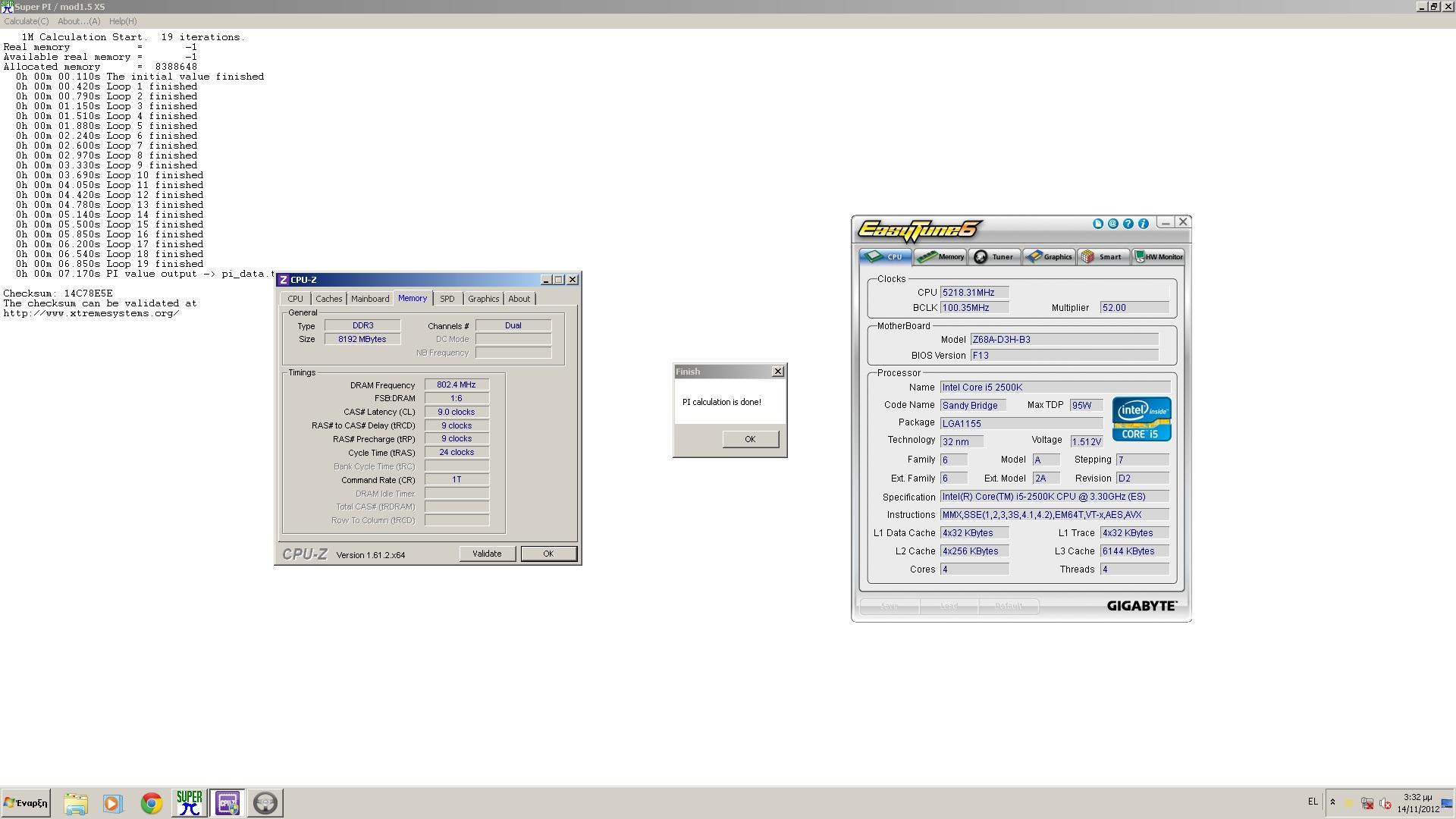Minimize the Super PI window
The image size is (1456, 819).
(x=1421, y=6)
